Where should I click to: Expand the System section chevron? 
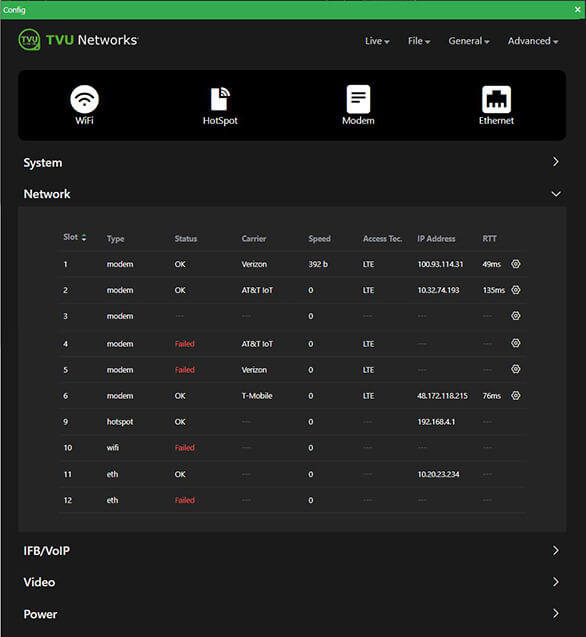coord(556,162)
